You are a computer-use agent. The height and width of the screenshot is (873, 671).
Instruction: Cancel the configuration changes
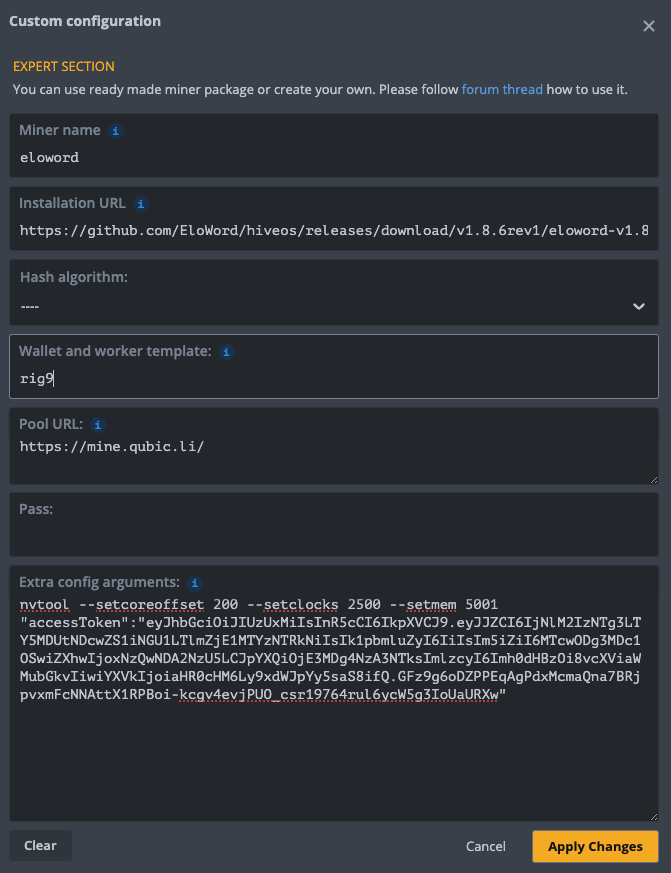pyautogui.click(x=485, y=846)
